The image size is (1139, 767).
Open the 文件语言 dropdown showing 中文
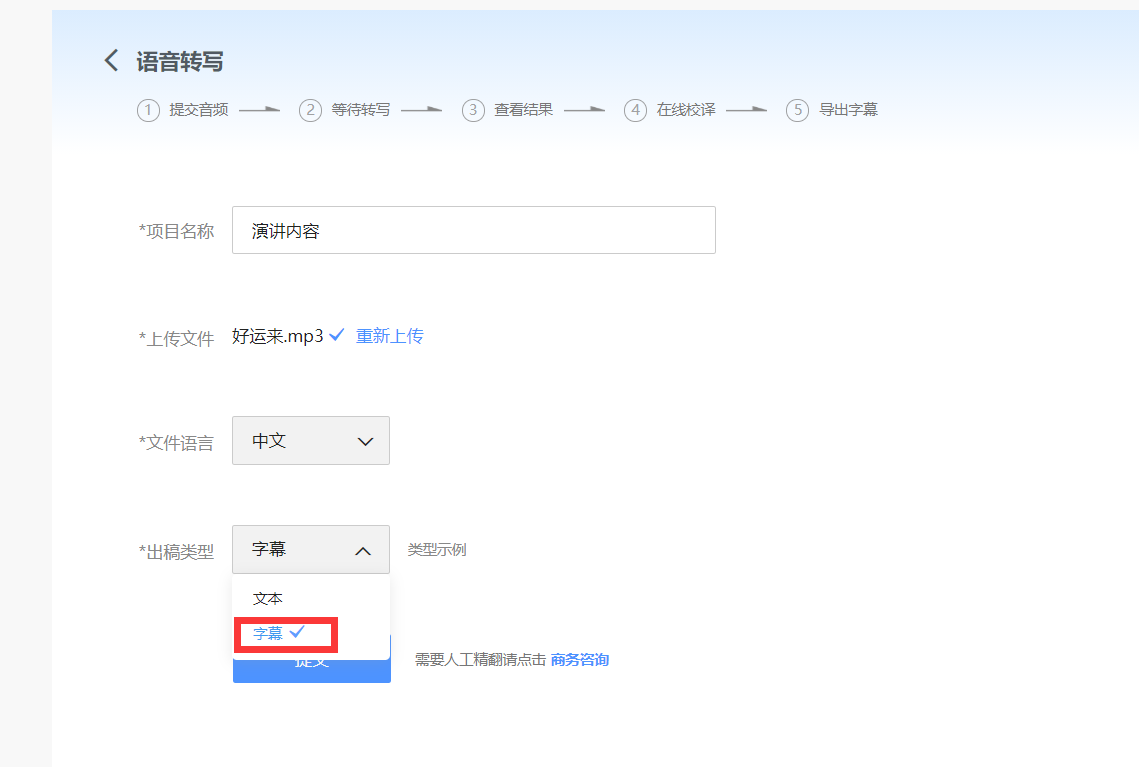click(x=311, y=440)
